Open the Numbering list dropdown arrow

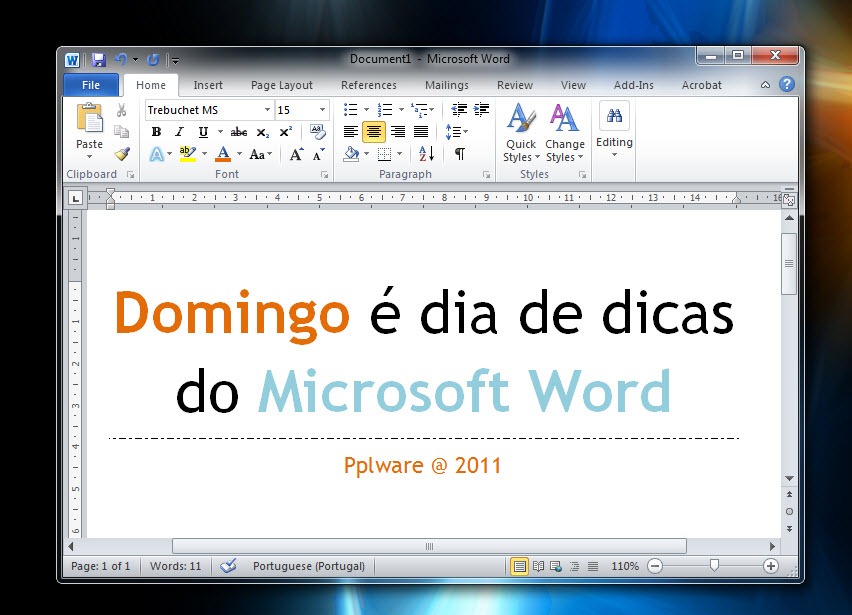click(x=401, y=110)
